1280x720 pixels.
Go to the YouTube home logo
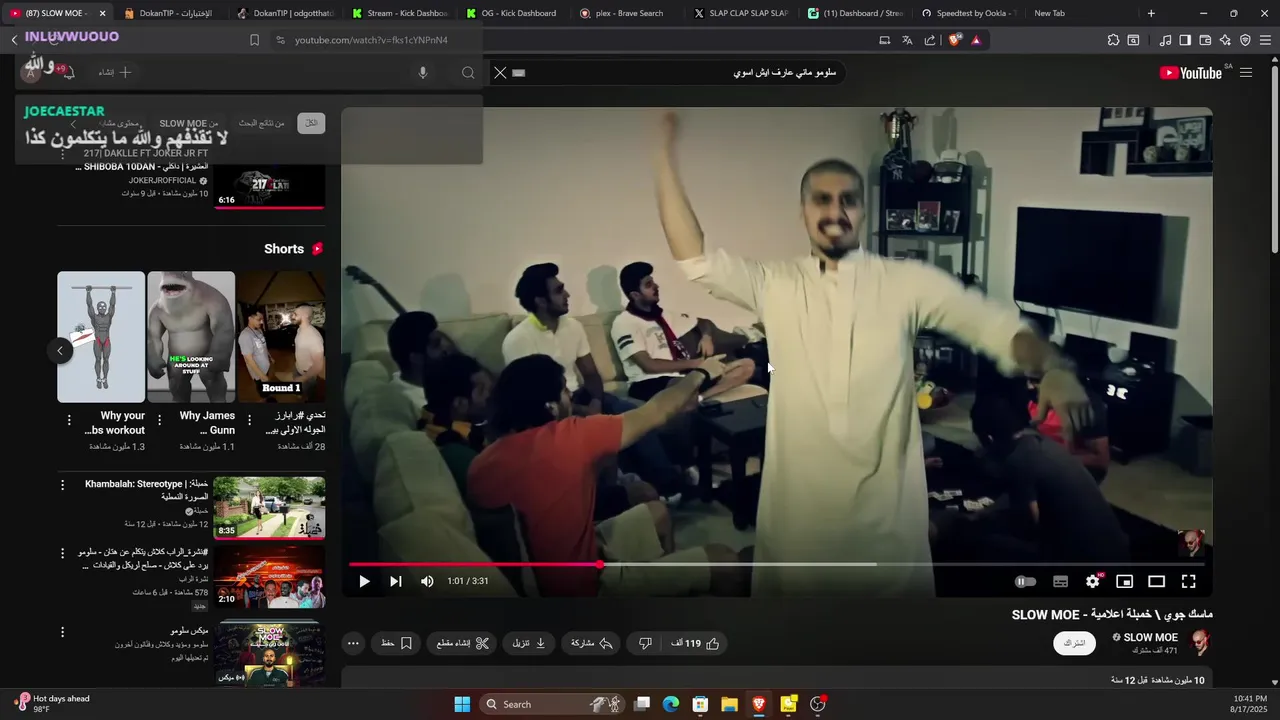(x=1190, y=72)
